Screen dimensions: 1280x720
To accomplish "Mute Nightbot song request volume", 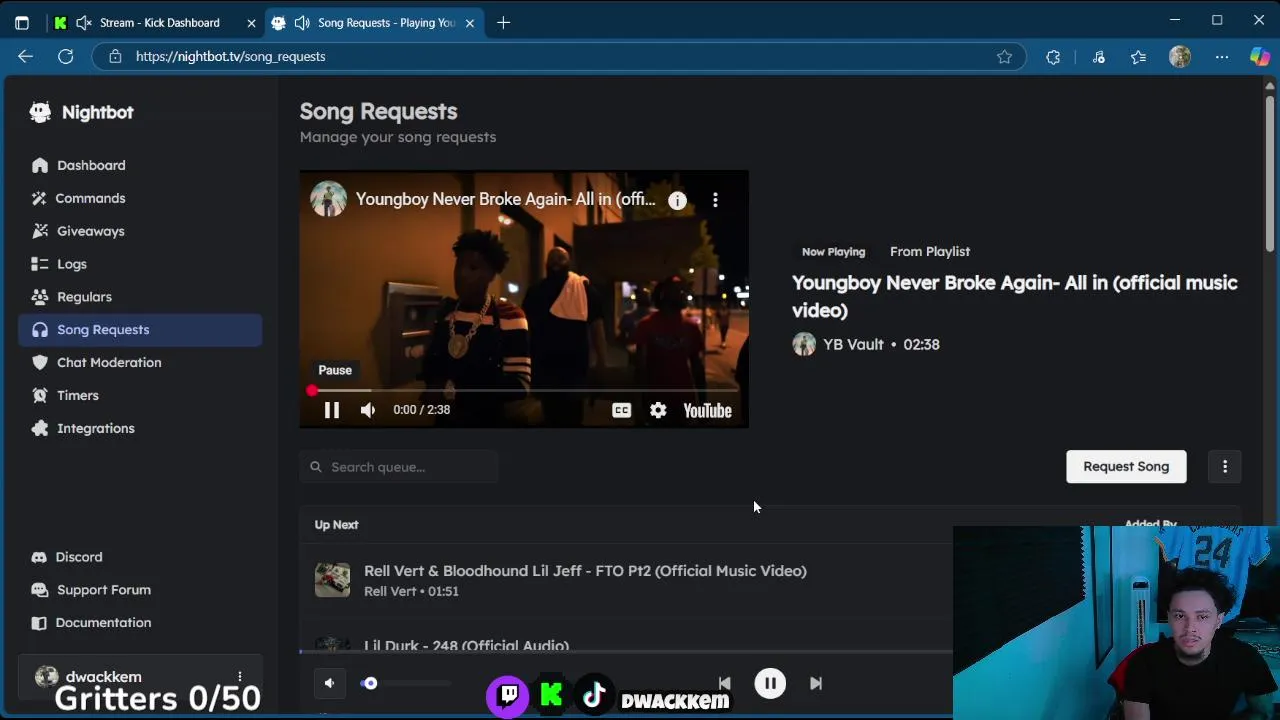I will click(329, 683).
